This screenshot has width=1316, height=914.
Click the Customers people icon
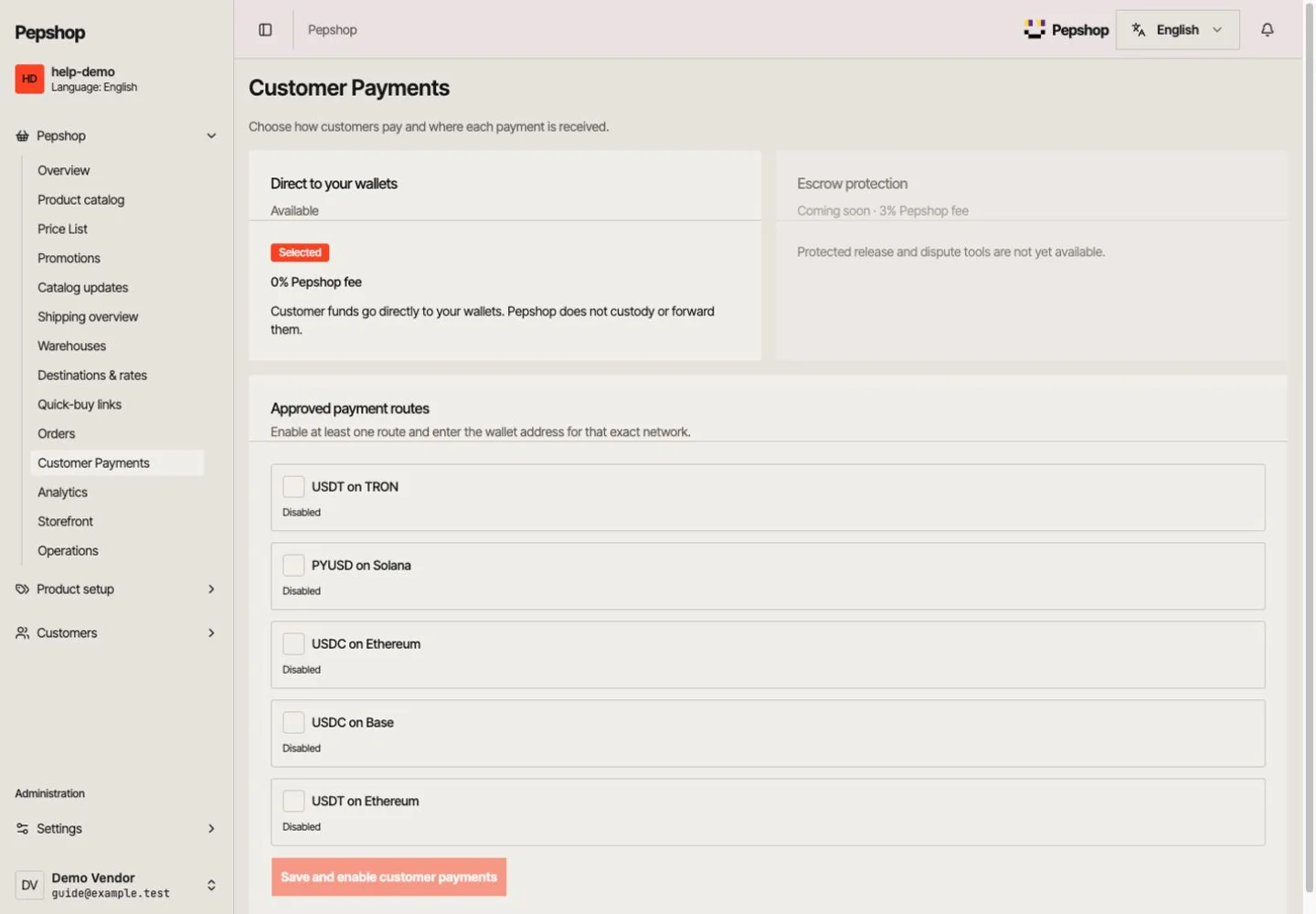[x=22, y=633]
